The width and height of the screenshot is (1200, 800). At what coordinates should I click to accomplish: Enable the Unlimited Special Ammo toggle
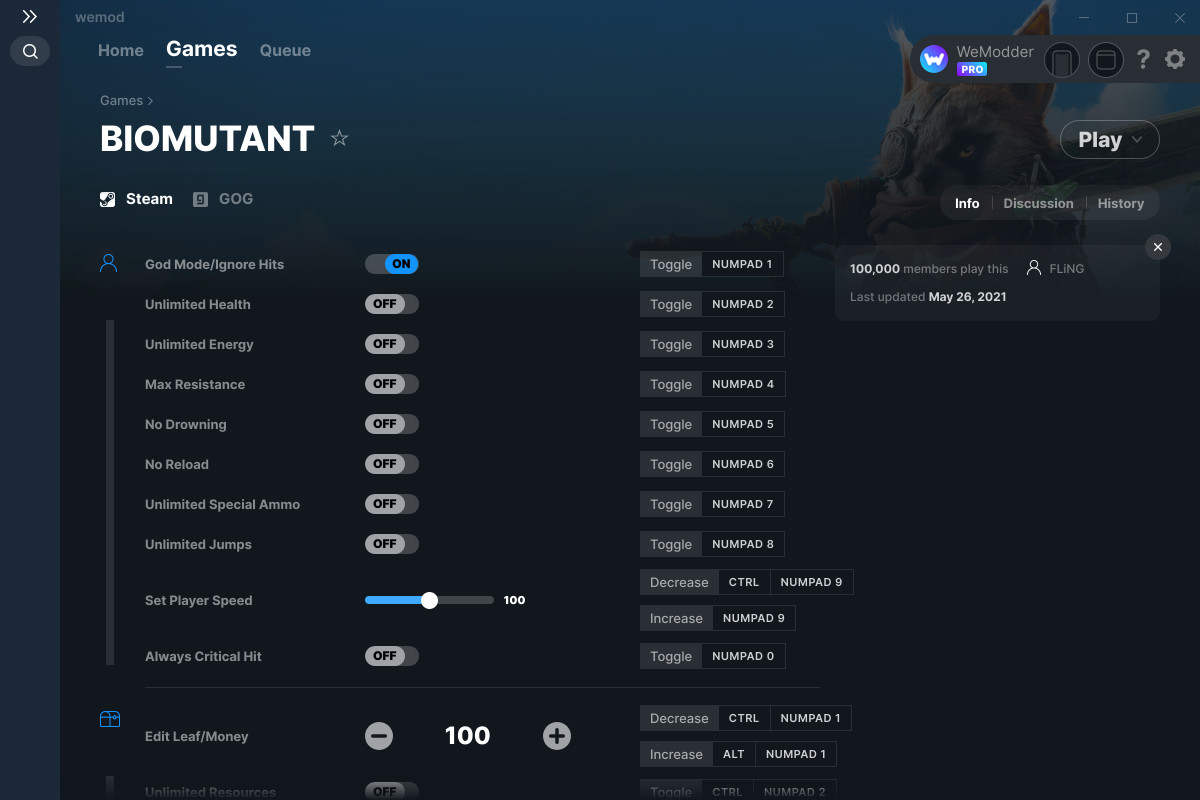pos(392,504)
